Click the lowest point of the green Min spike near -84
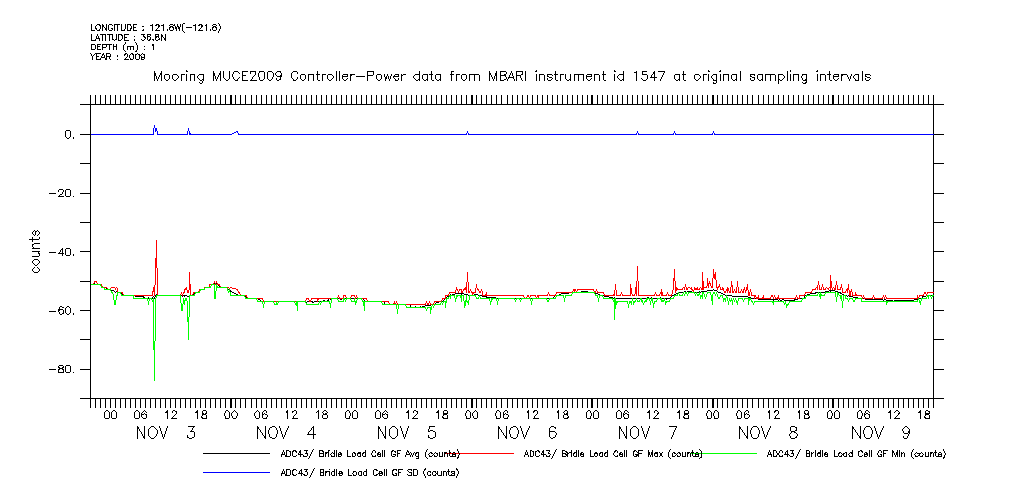 154,381
